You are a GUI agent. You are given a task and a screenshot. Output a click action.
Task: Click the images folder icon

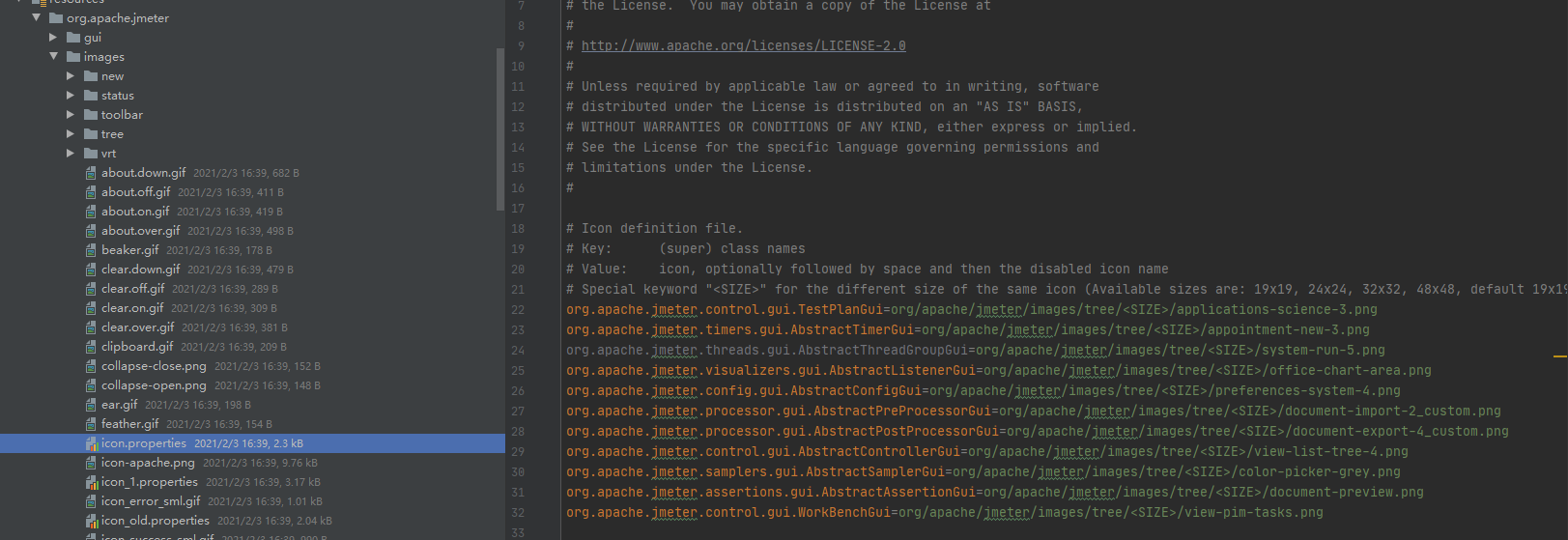pos(73,56)
